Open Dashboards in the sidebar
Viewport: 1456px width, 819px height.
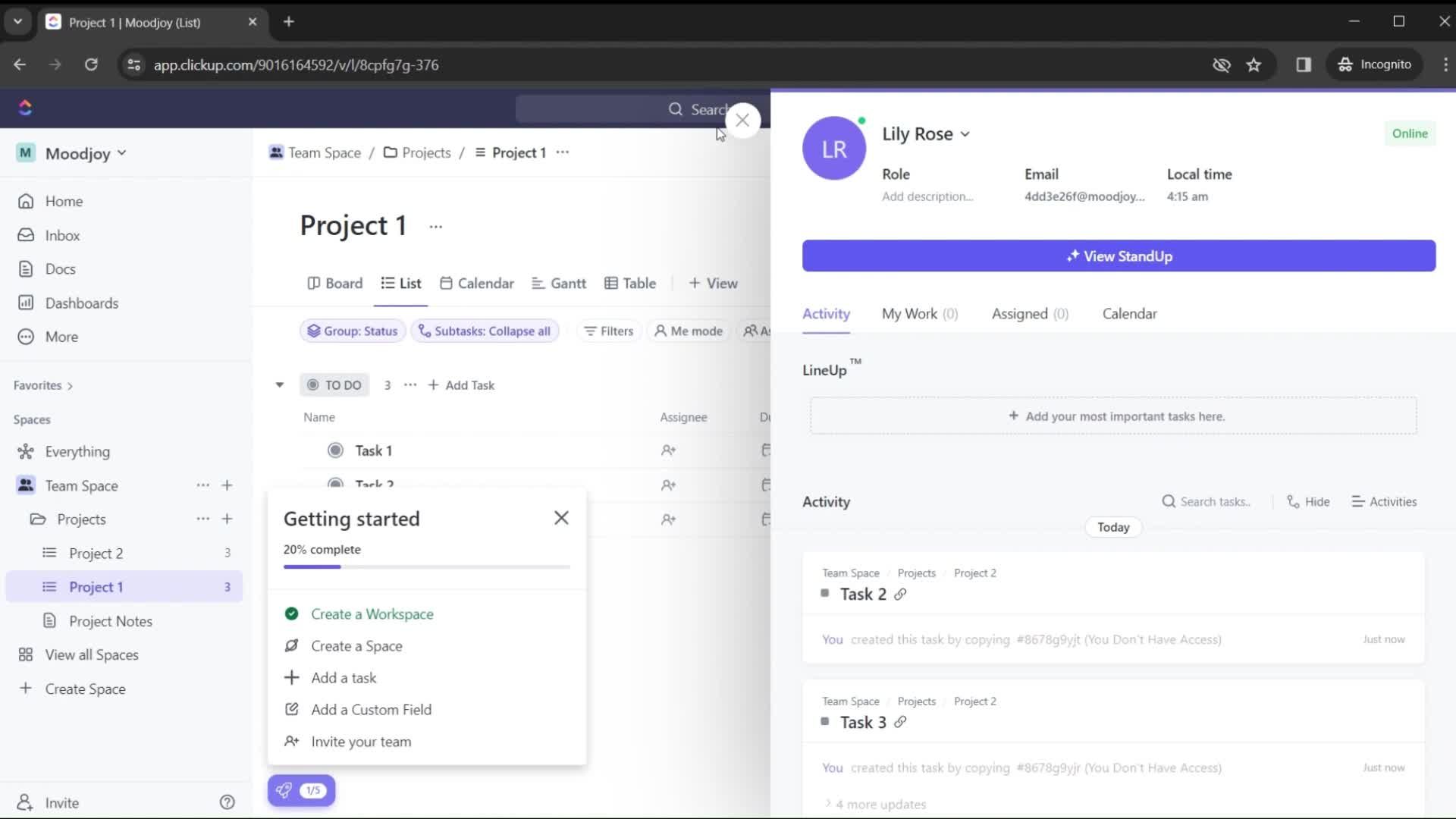[81, 303]
